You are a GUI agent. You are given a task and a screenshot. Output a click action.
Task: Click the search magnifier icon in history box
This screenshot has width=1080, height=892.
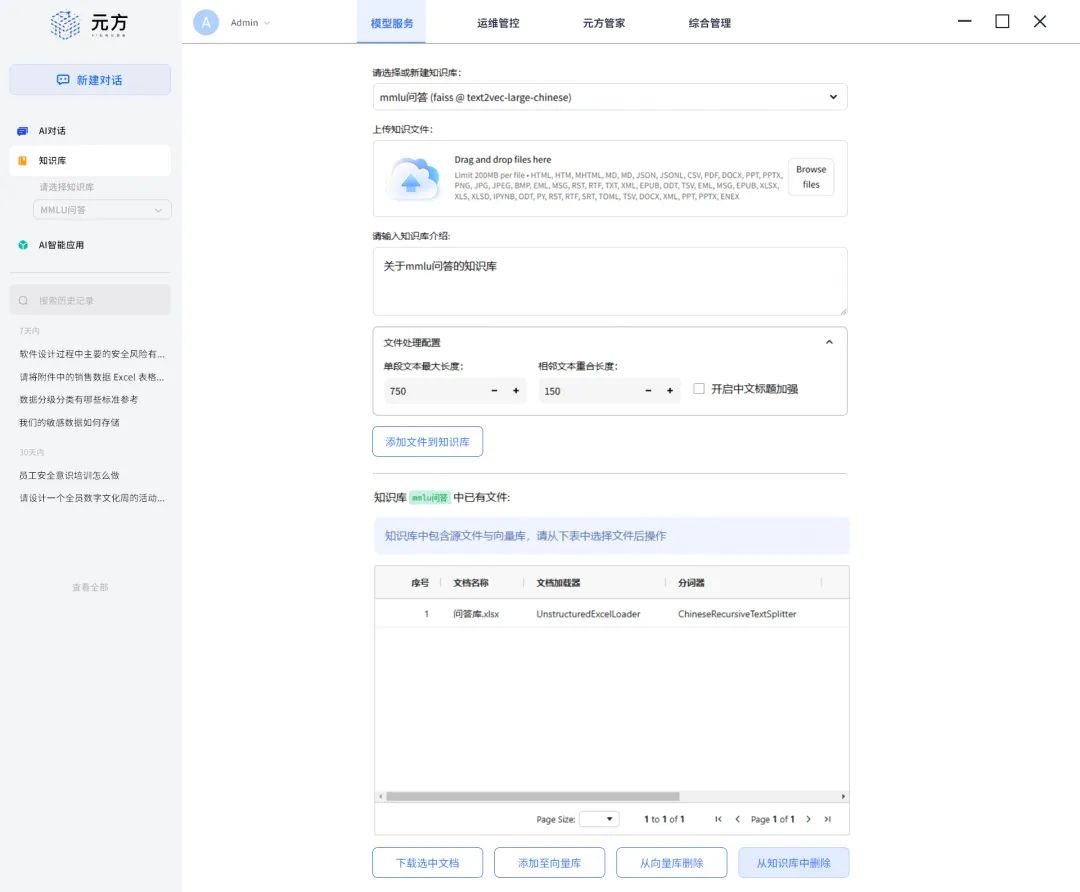(x=24, y=300)
